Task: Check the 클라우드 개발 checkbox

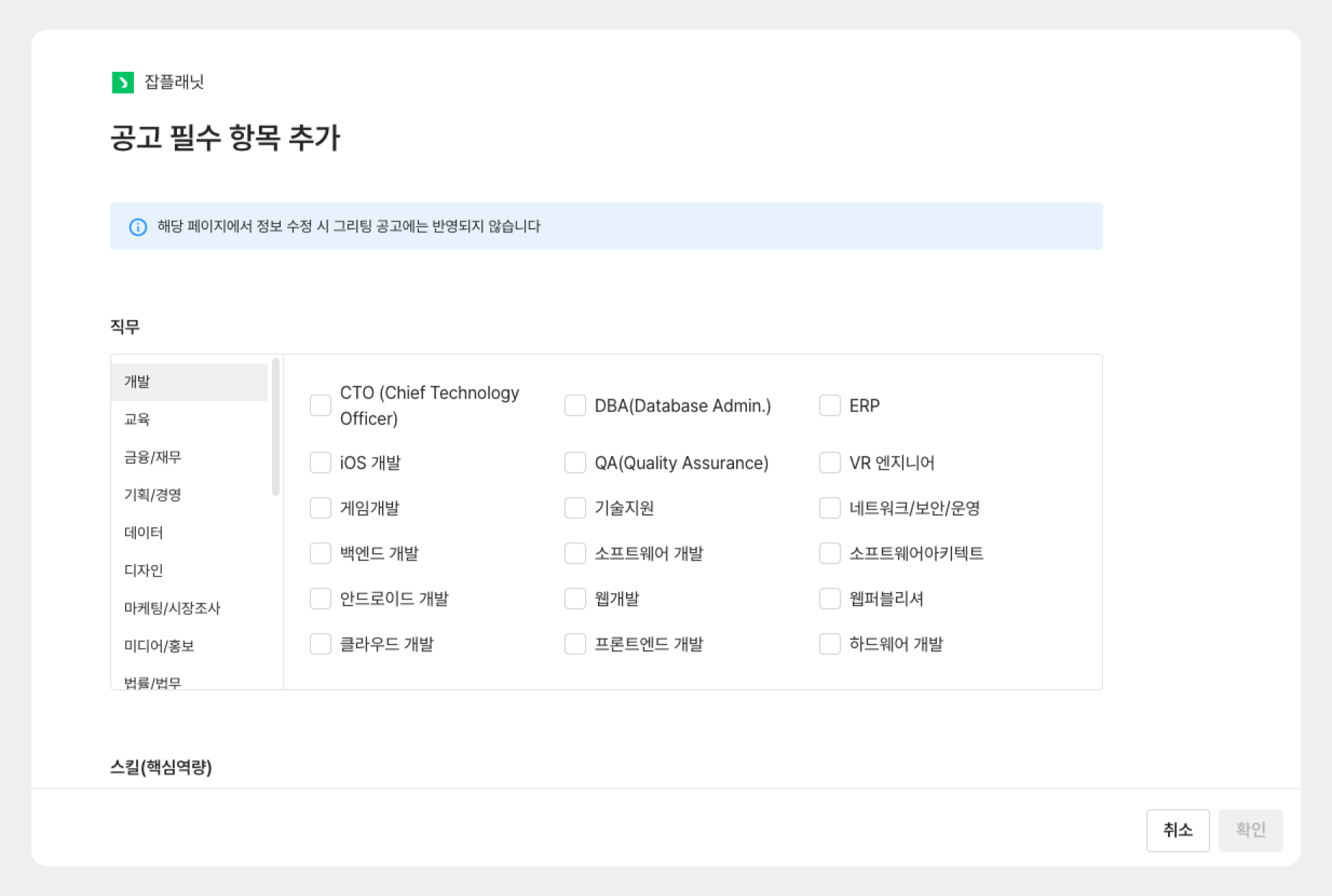Action: point(320,644)
